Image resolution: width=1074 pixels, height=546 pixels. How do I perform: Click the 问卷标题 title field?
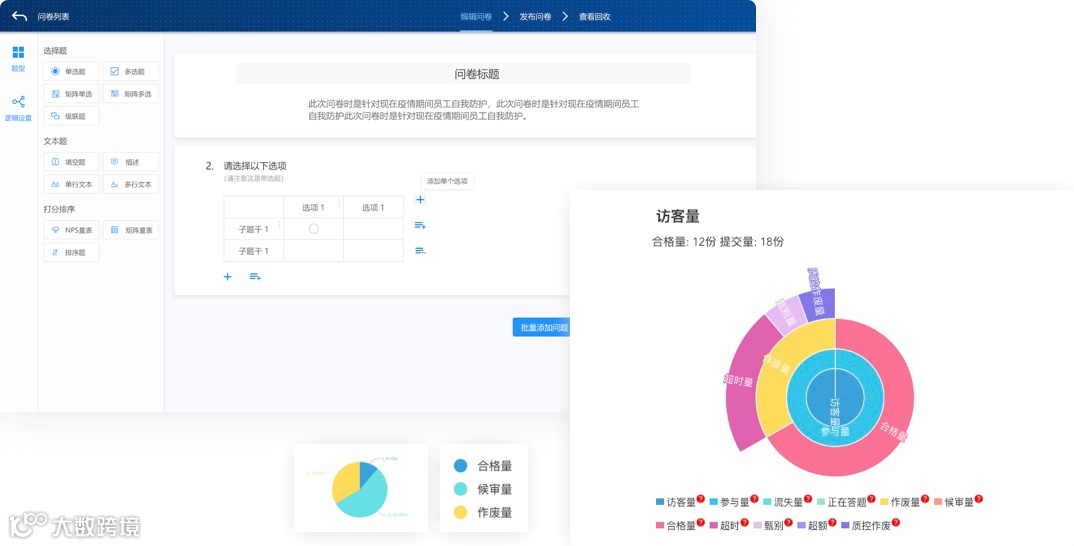click(463, 74)
